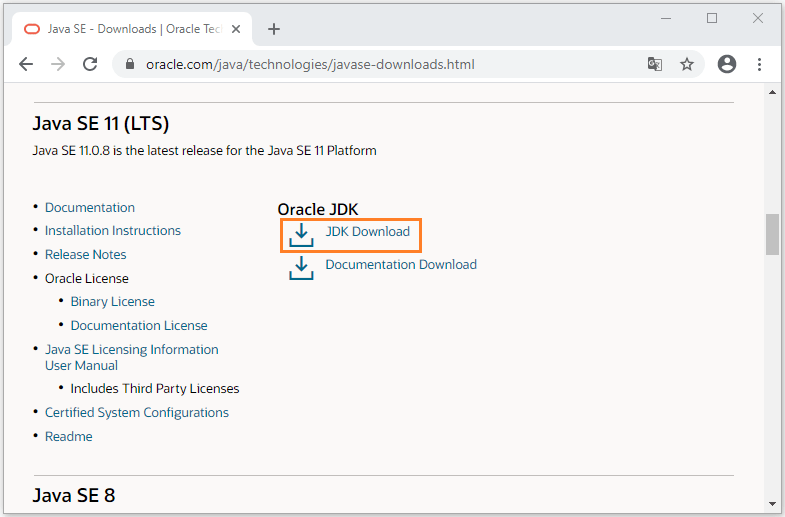
Task: Open the Installation Instructions link
Action: pos(113,231)
